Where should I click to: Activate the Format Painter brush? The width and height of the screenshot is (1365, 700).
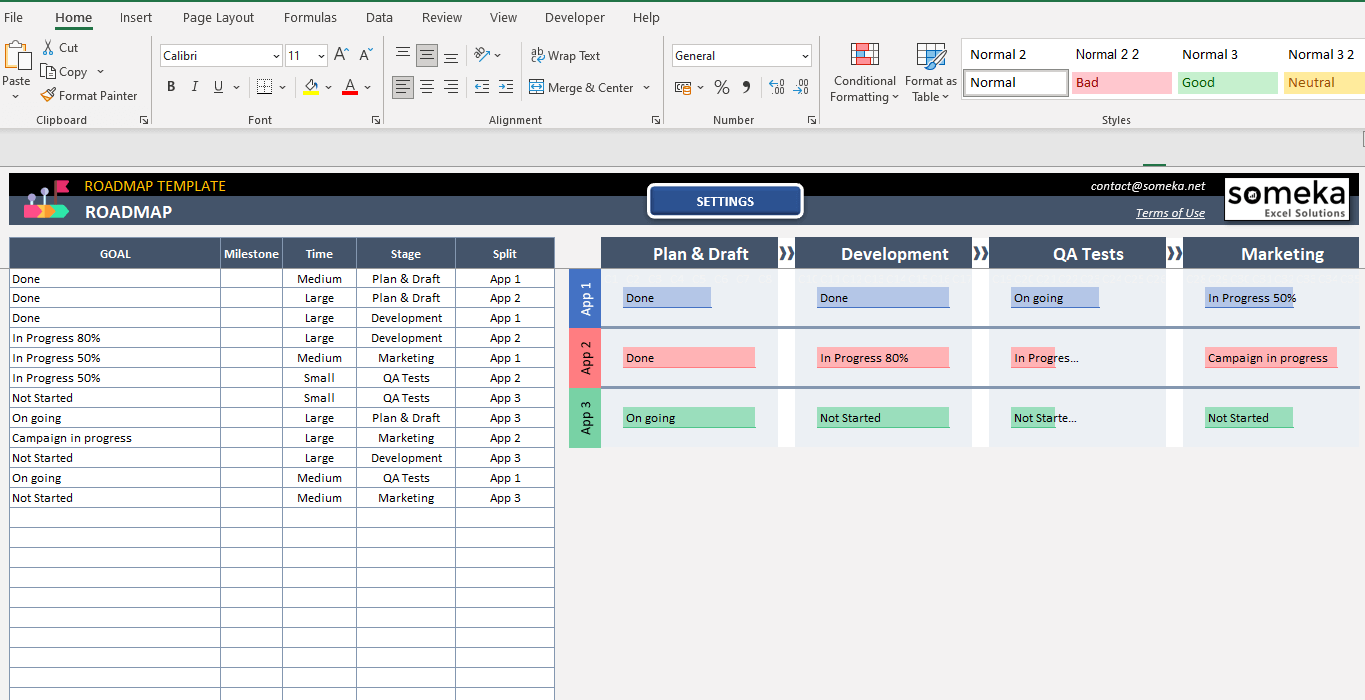[x=48, y=95]
